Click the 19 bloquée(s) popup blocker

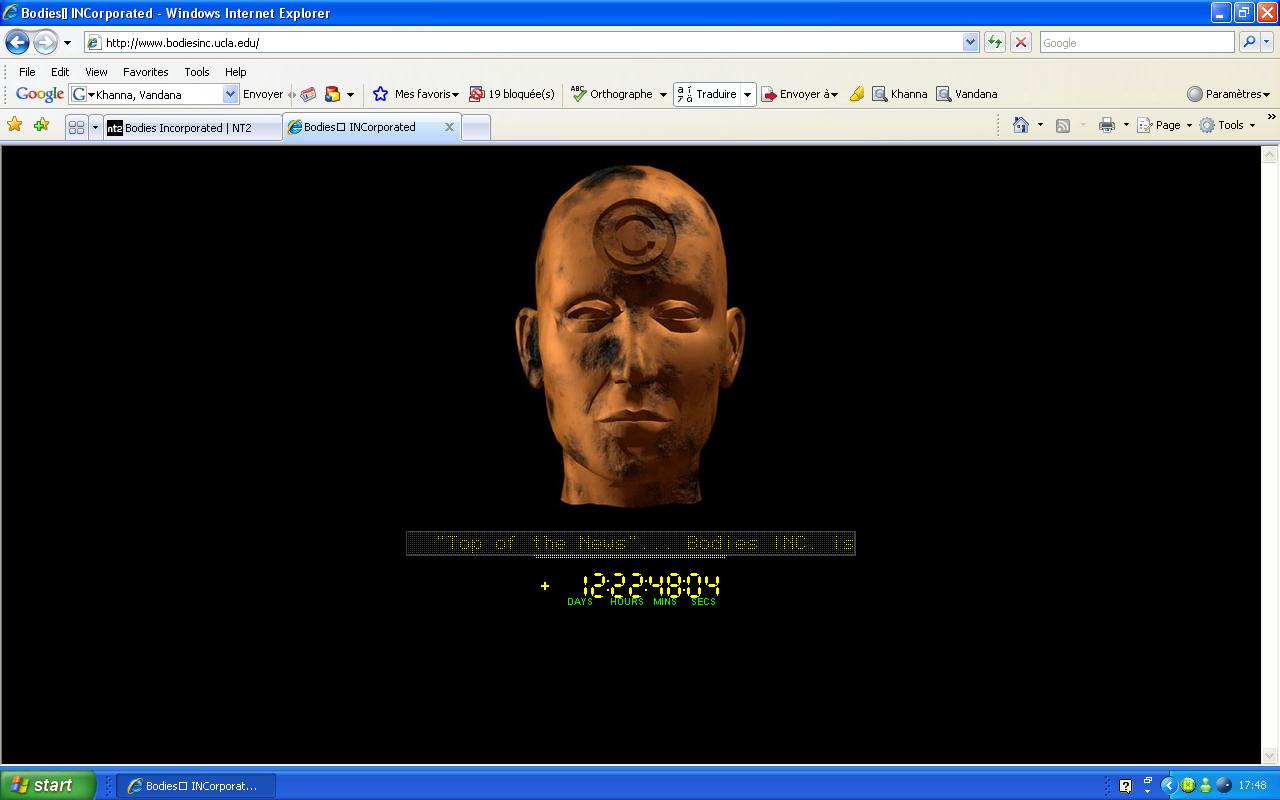512,94
